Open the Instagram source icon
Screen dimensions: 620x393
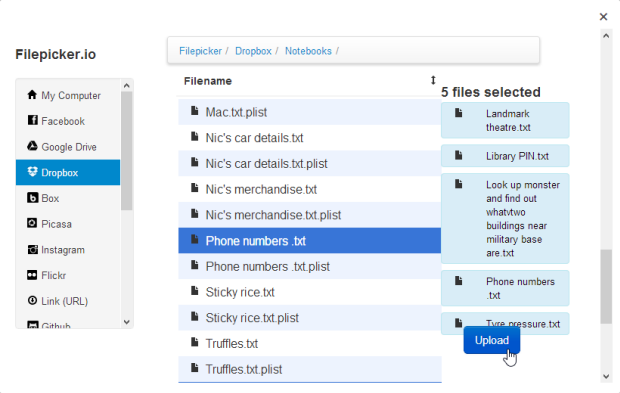coord(32,249)
